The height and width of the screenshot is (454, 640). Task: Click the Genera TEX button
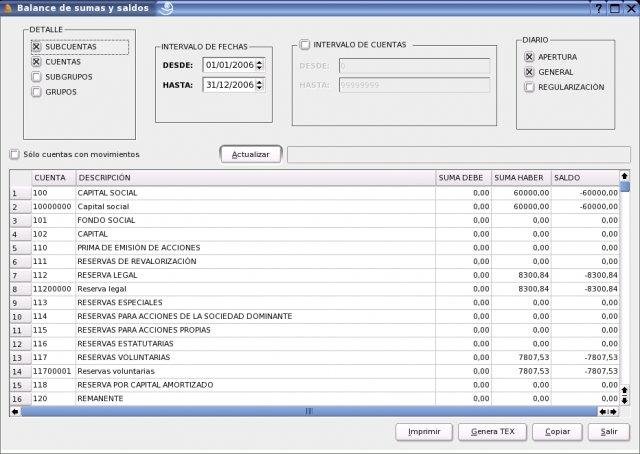[x=492, y=432]
